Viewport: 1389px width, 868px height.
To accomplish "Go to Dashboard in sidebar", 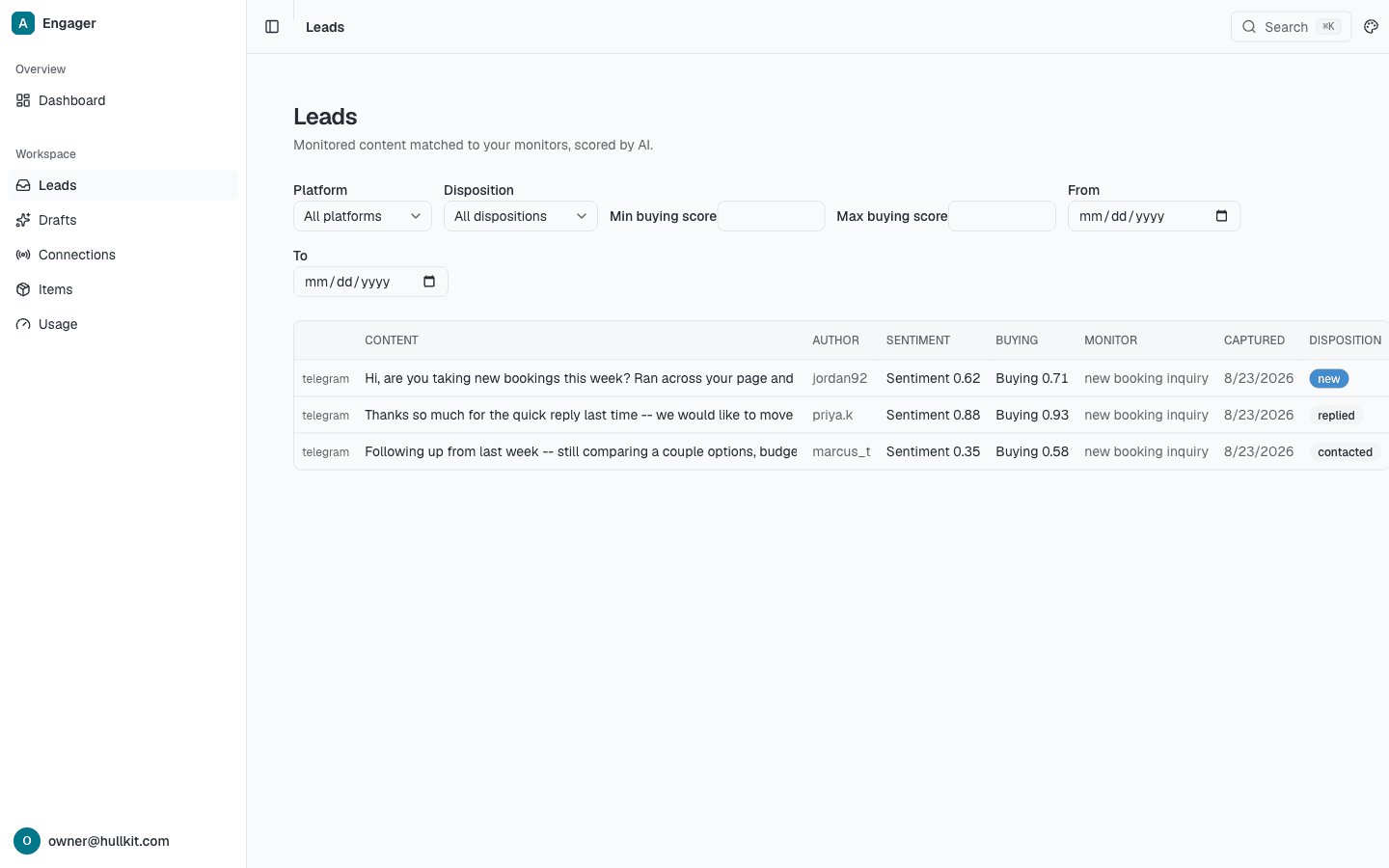I will click(x=123, y=100).
